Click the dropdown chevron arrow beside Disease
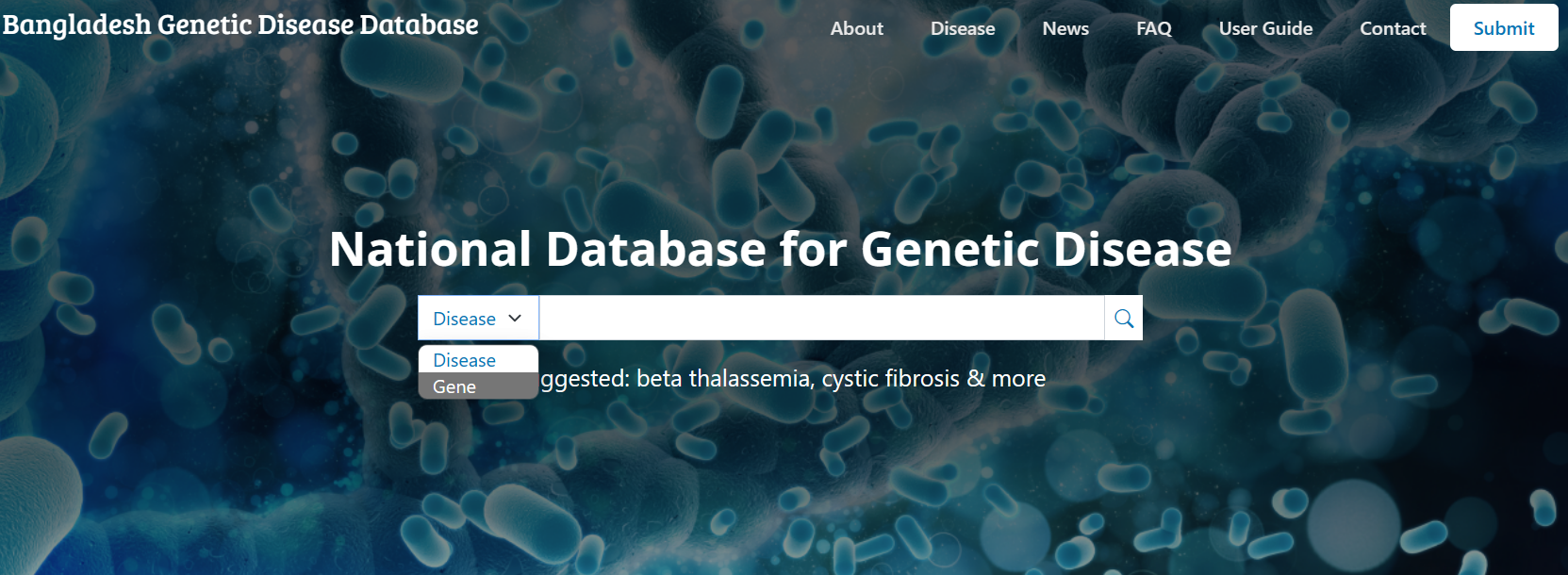Viewport: 1568px width, 575px height. click(x=515, y=319)
